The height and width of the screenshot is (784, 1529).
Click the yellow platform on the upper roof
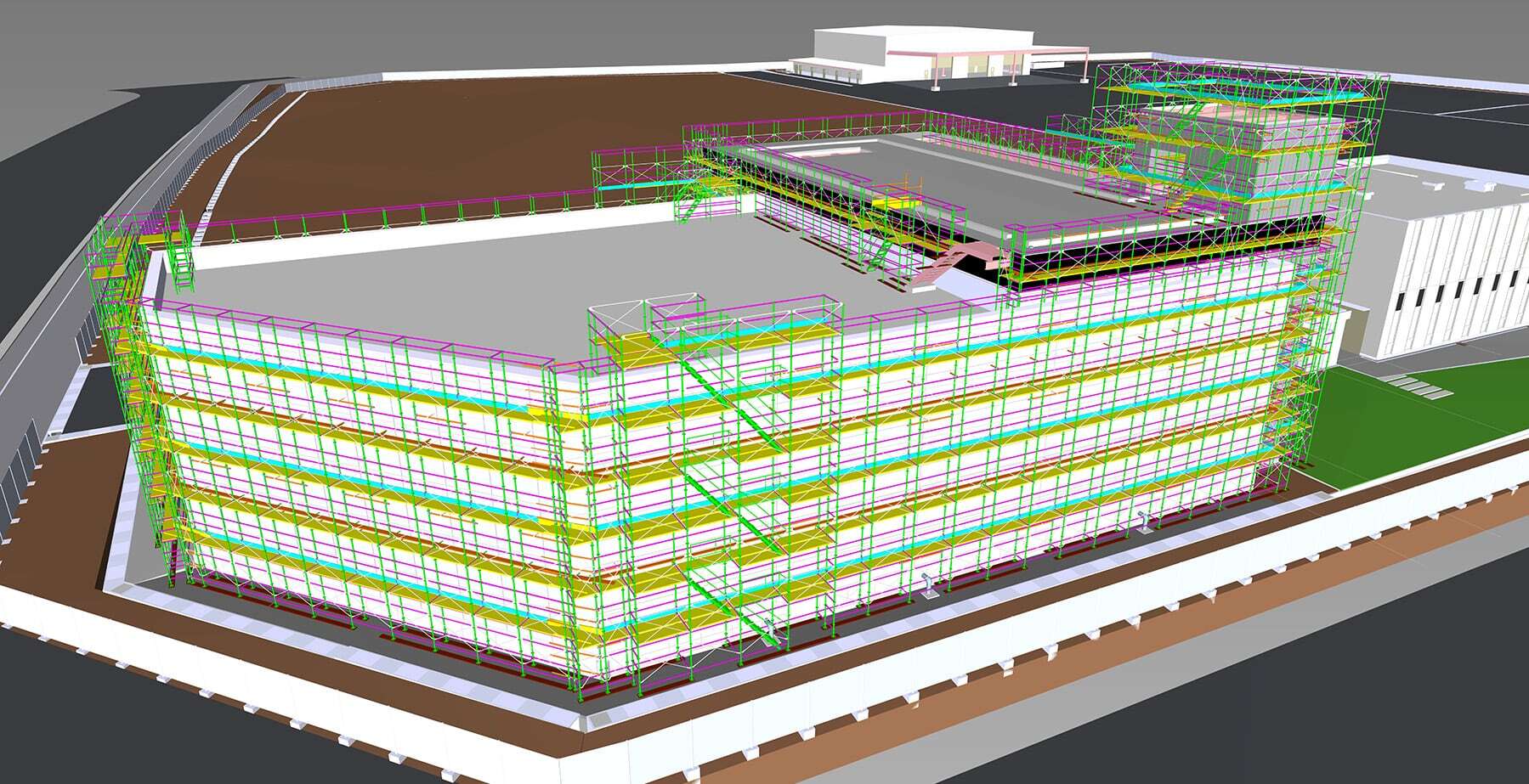pyautogui.click(x=898, y=202)
